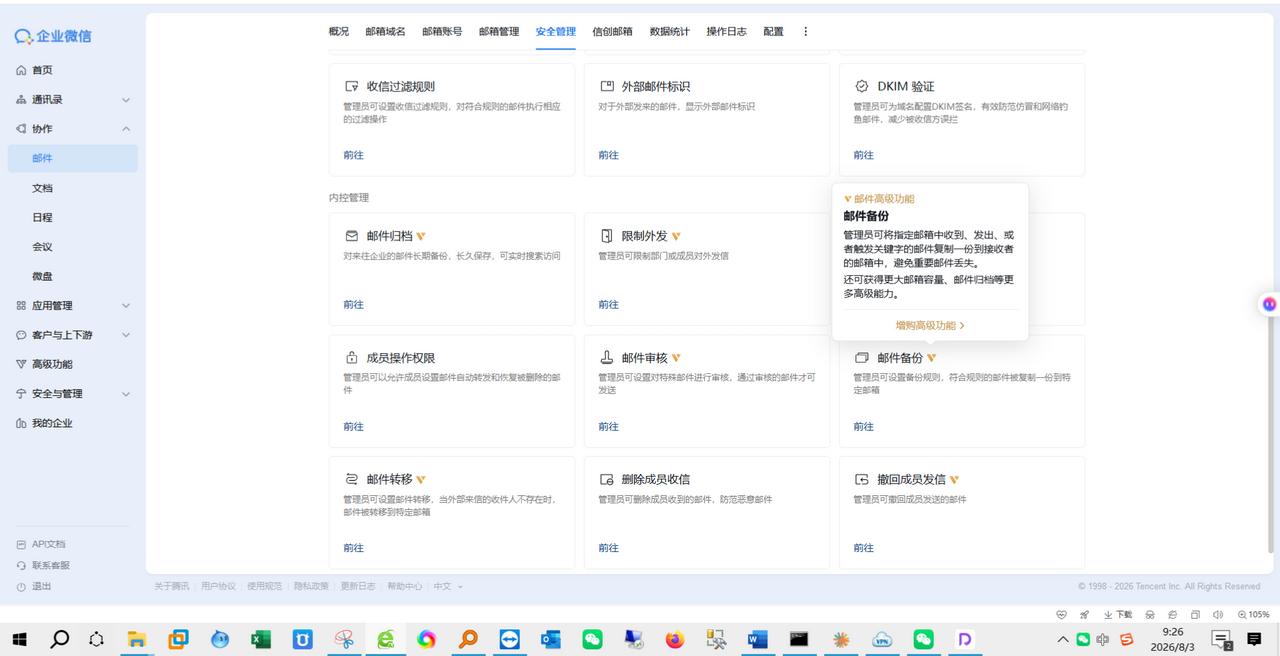Open the 中文 language dropdown in footer

click(x=448, y=586)
